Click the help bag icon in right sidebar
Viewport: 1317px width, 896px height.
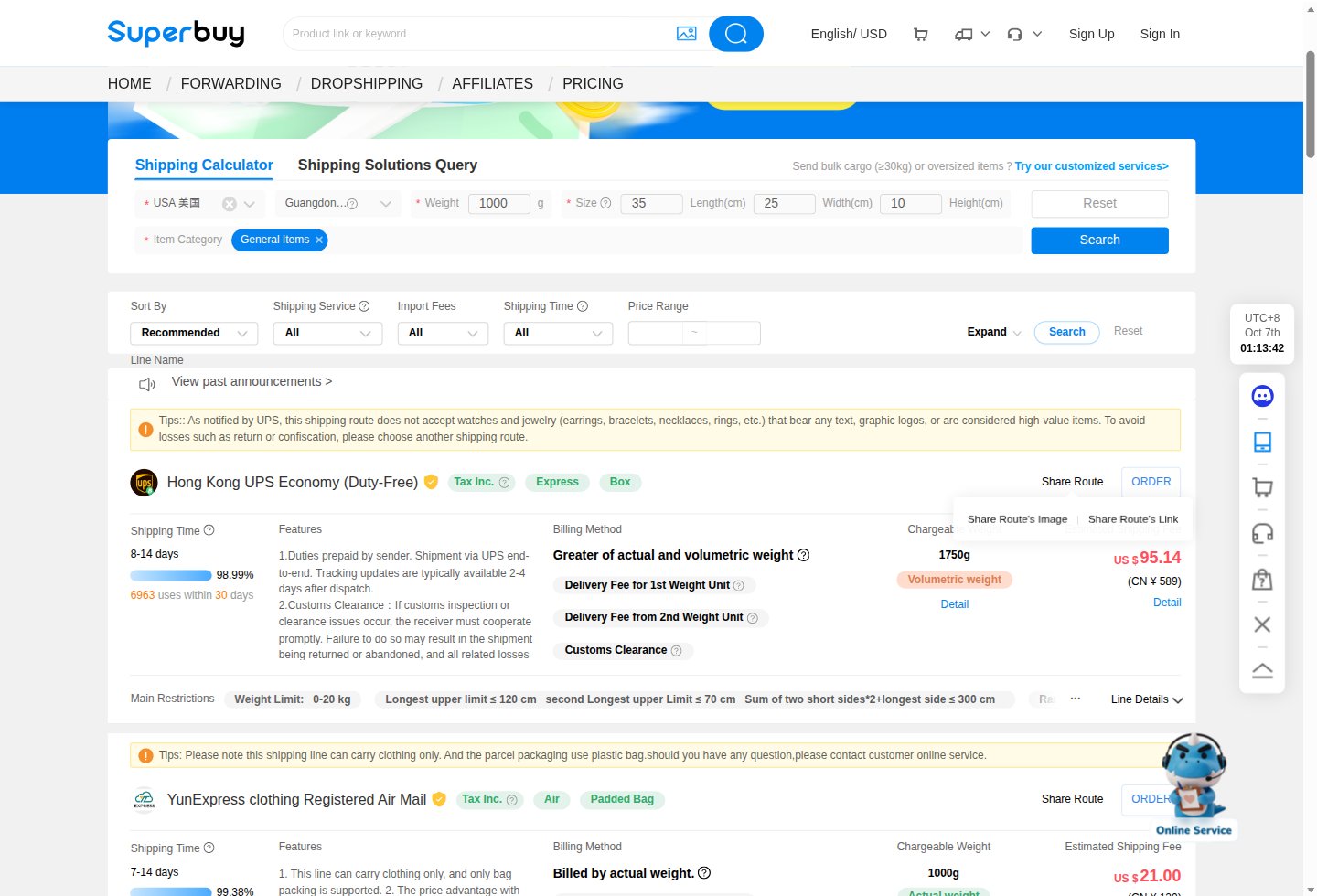(1262, 579)
